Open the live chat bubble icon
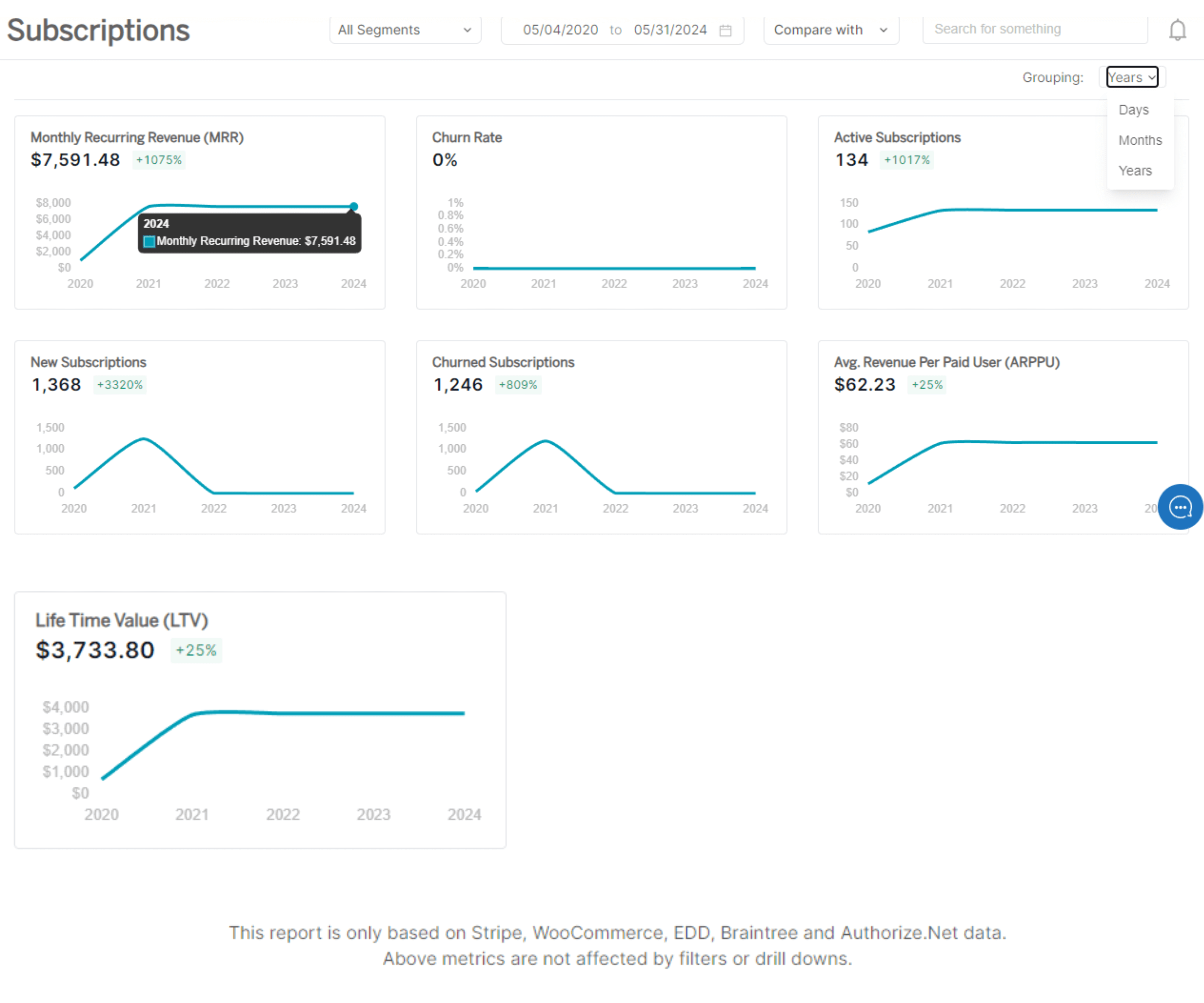1204x1003 pixels. [x=1180, y=507]
